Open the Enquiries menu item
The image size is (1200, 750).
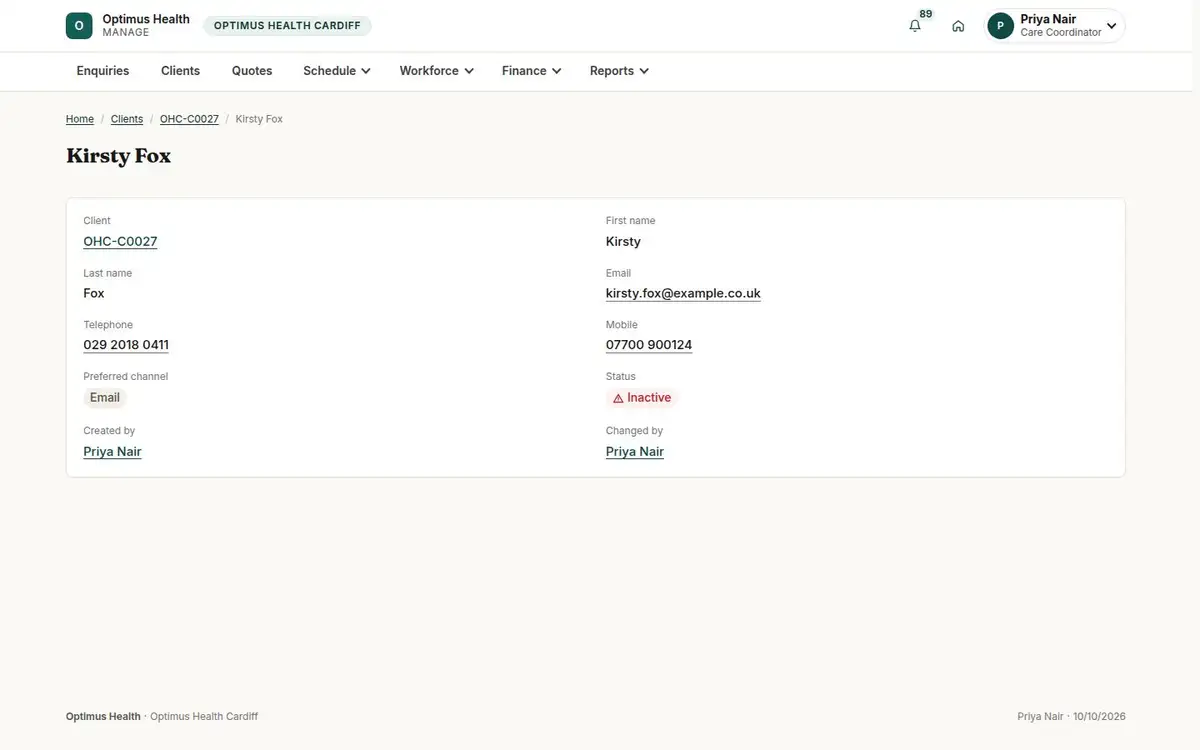(103, 71)
